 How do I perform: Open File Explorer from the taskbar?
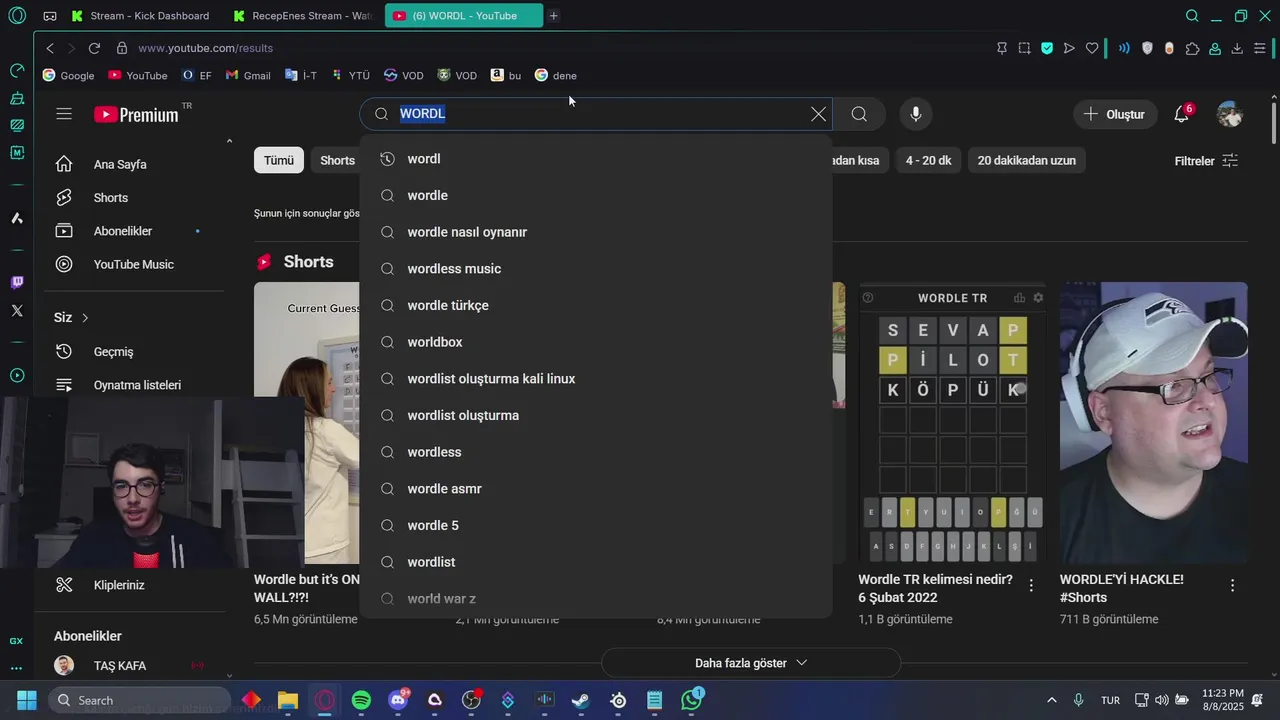[x=288, y=700]
